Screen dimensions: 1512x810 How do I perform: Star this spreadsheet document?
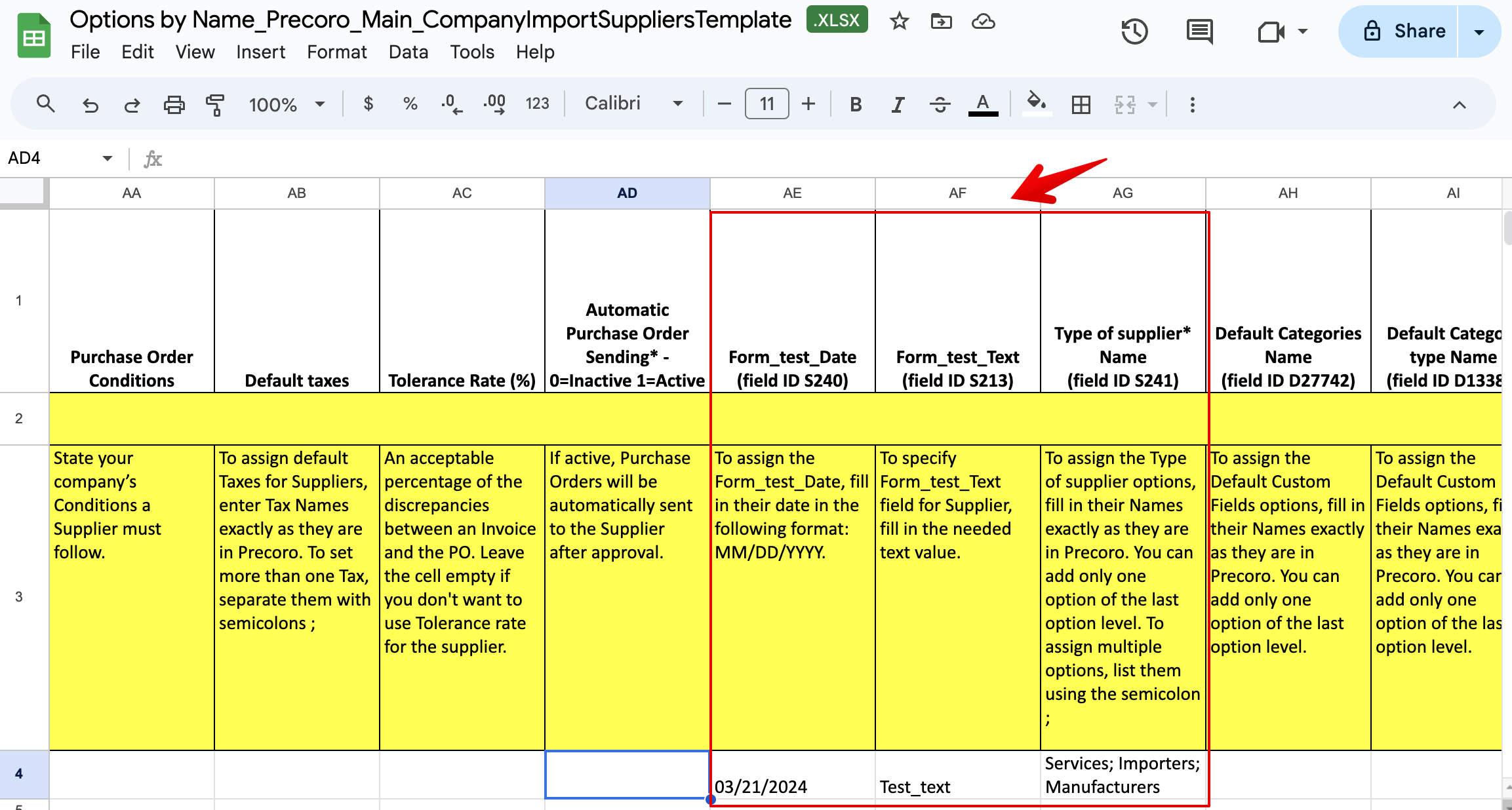tap(899, 21)
